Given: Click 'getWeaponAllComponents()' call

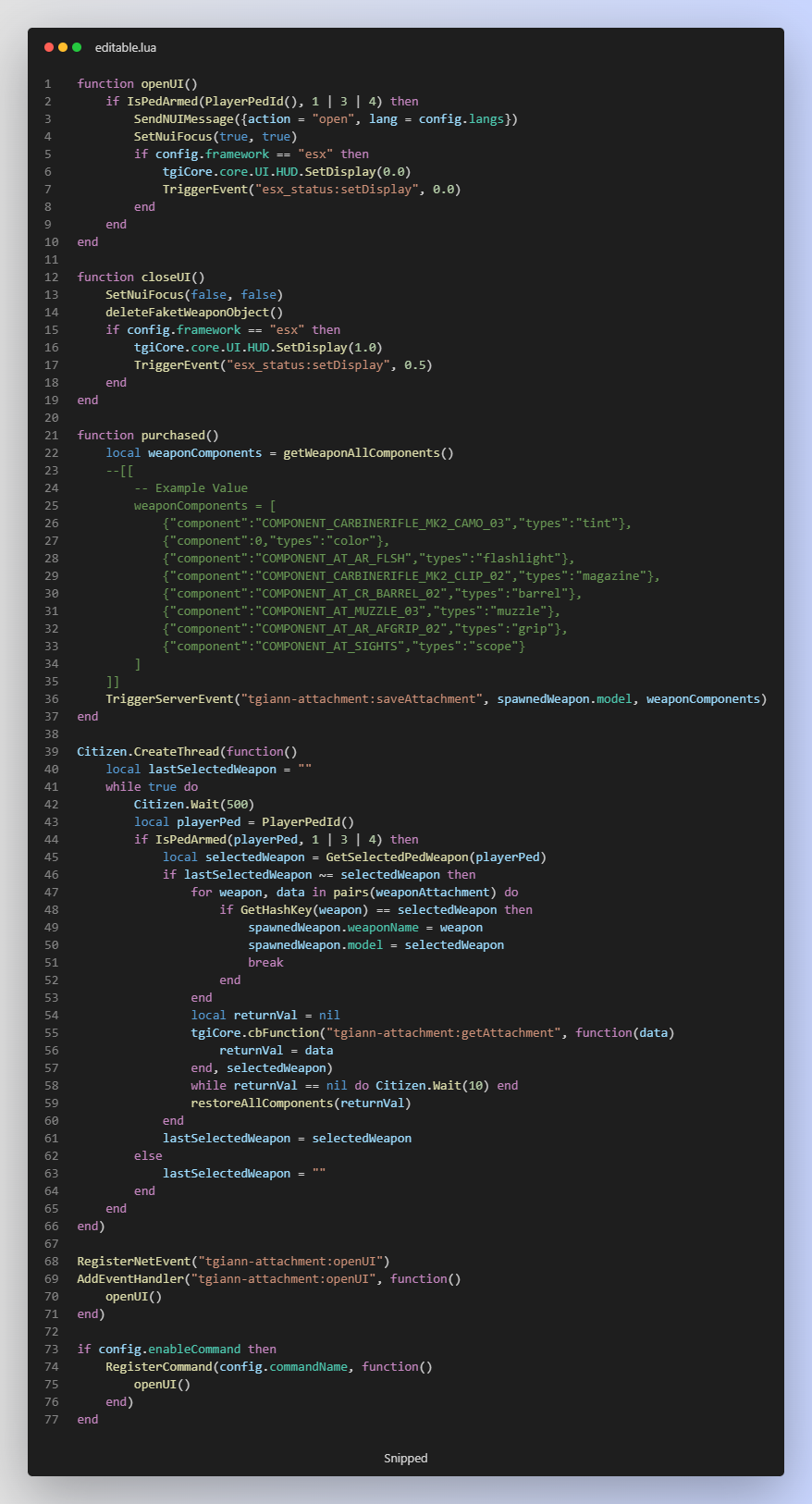Looking at the screenshot, I should (368, 453).
